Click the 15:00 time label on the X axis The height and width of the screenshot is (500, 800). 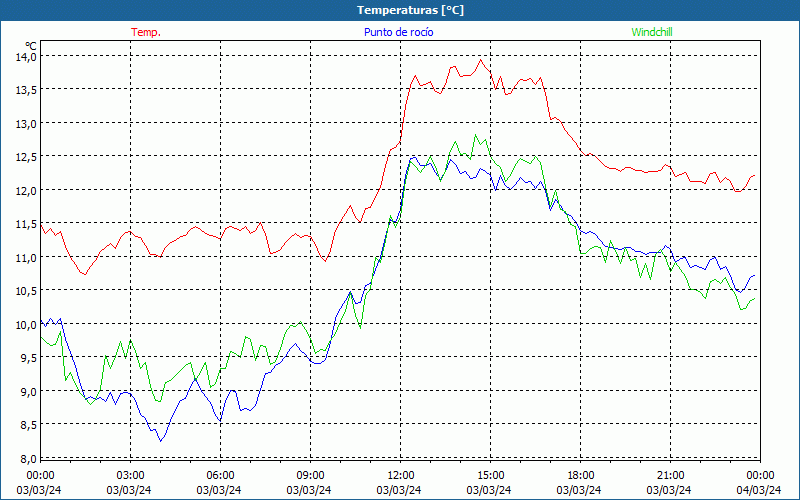tap(490, 476)
